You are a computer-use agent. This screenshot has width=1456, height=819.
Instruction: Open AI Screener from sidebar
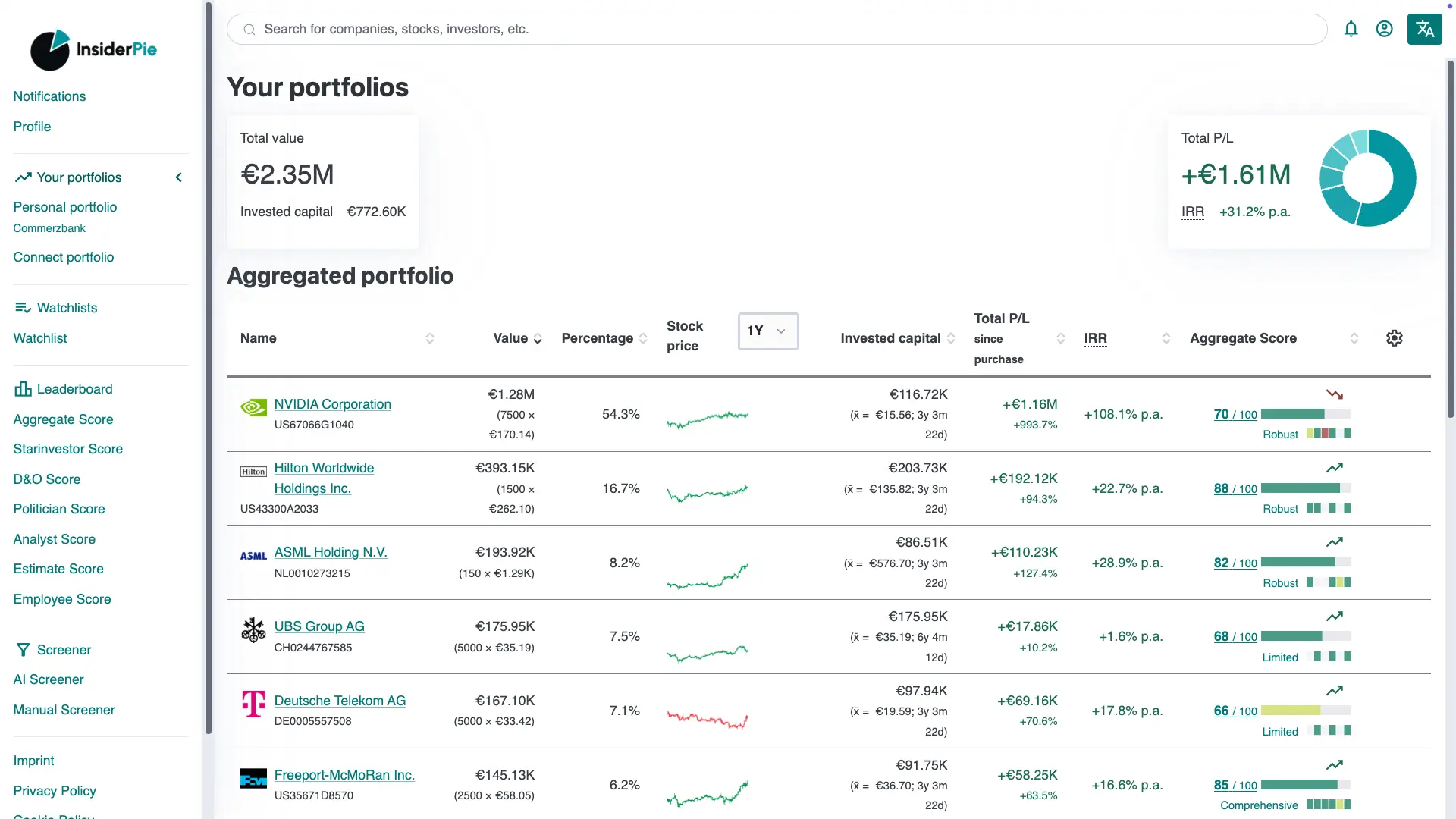(x=49, y=679)
